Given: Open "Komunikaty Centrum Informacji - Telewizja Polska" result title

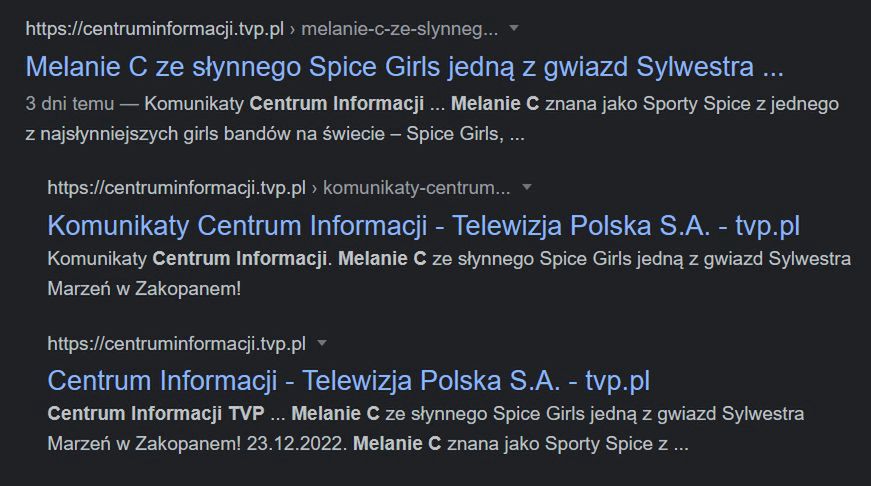Looking at the screenshot, I should [x=423, y=225].
